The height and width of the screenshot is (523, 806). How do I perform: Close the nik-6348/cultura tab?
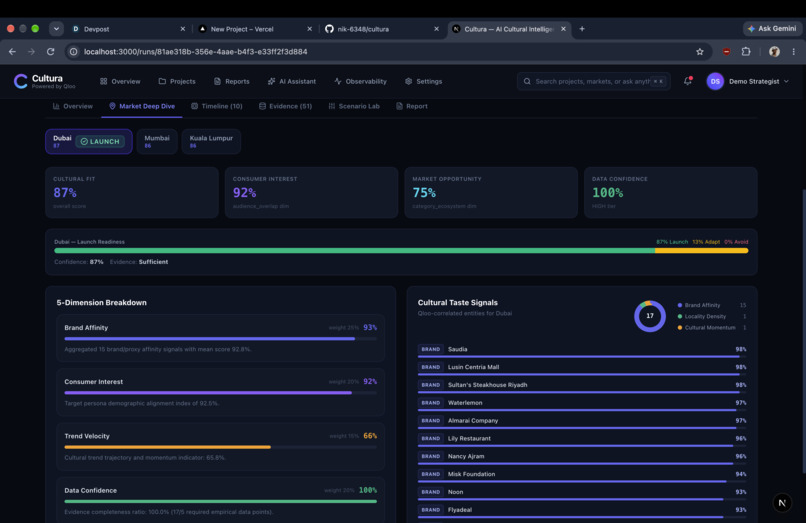coord(436,29)
